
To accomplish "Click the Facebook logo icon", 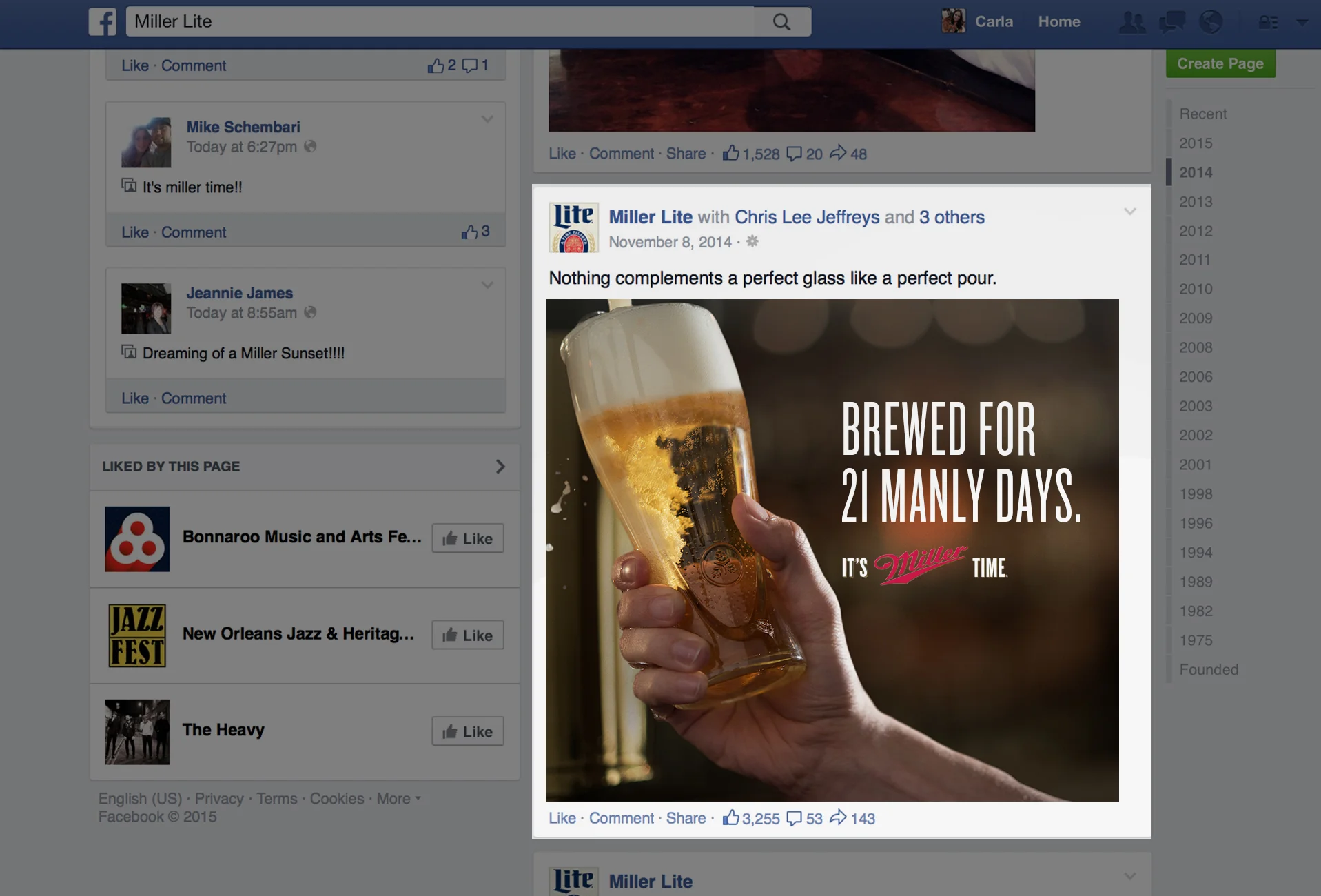I will (102, 21).
